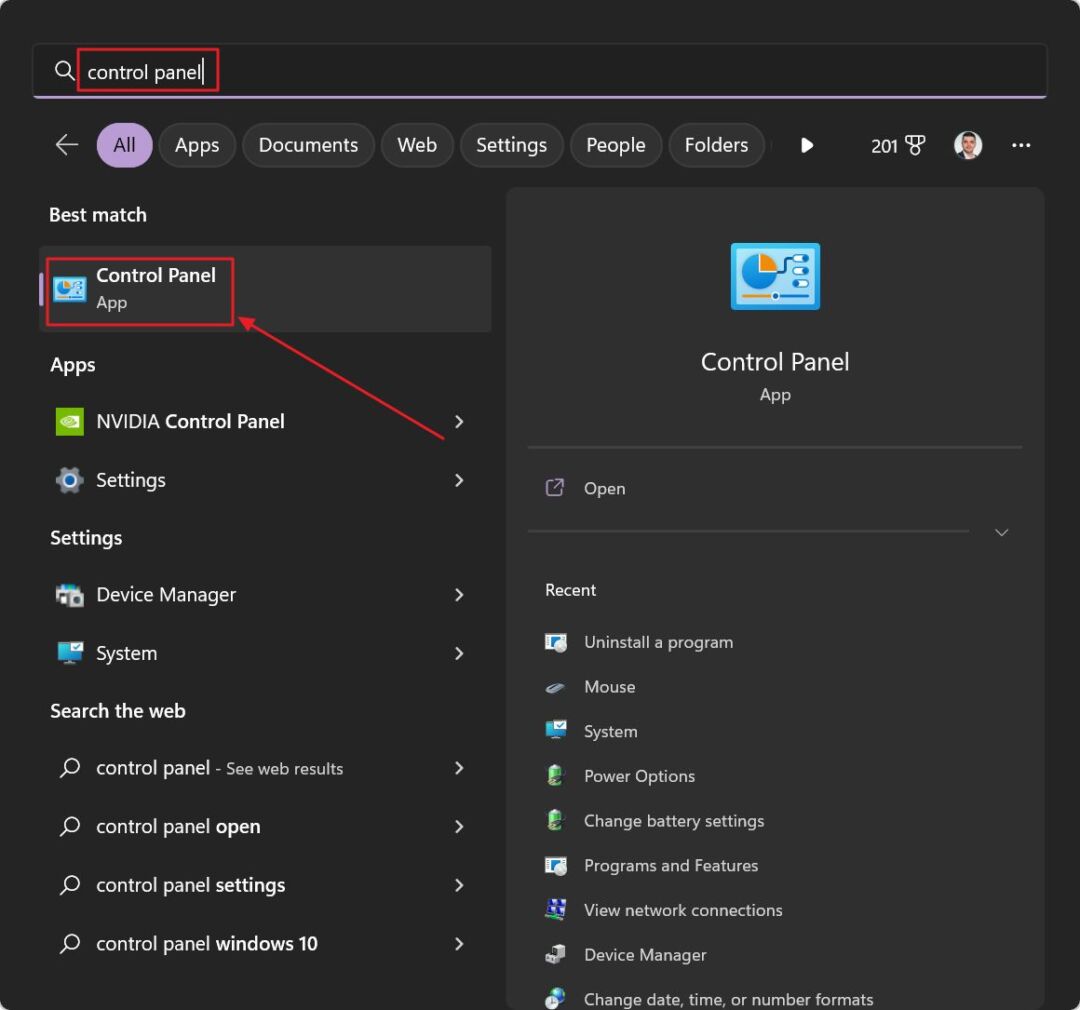Viewport: 1080px width, 1010px height.
Task: Expand System result chevron in left list
Action: 459,653
